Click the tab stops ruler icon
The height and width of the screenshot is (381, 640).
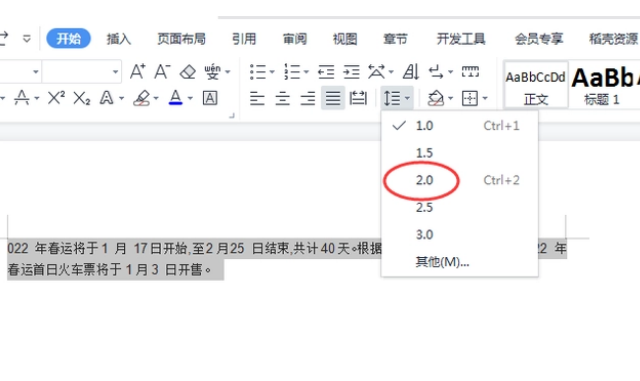pos(470,72)
